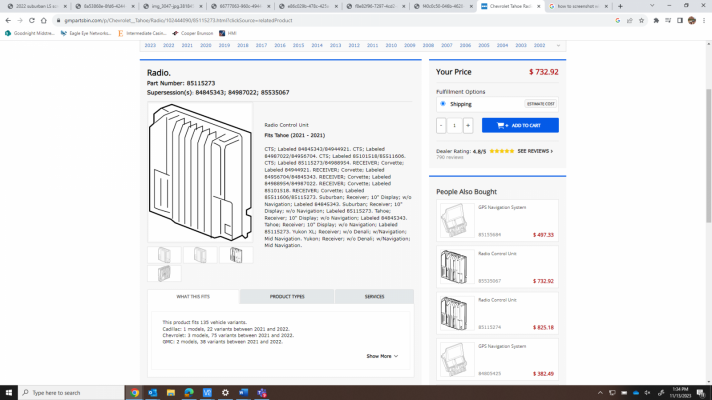Open Chrome extensions puzzle icon
Screen dimensions: 712x400
pyautogui.click(x=656, y=20)
